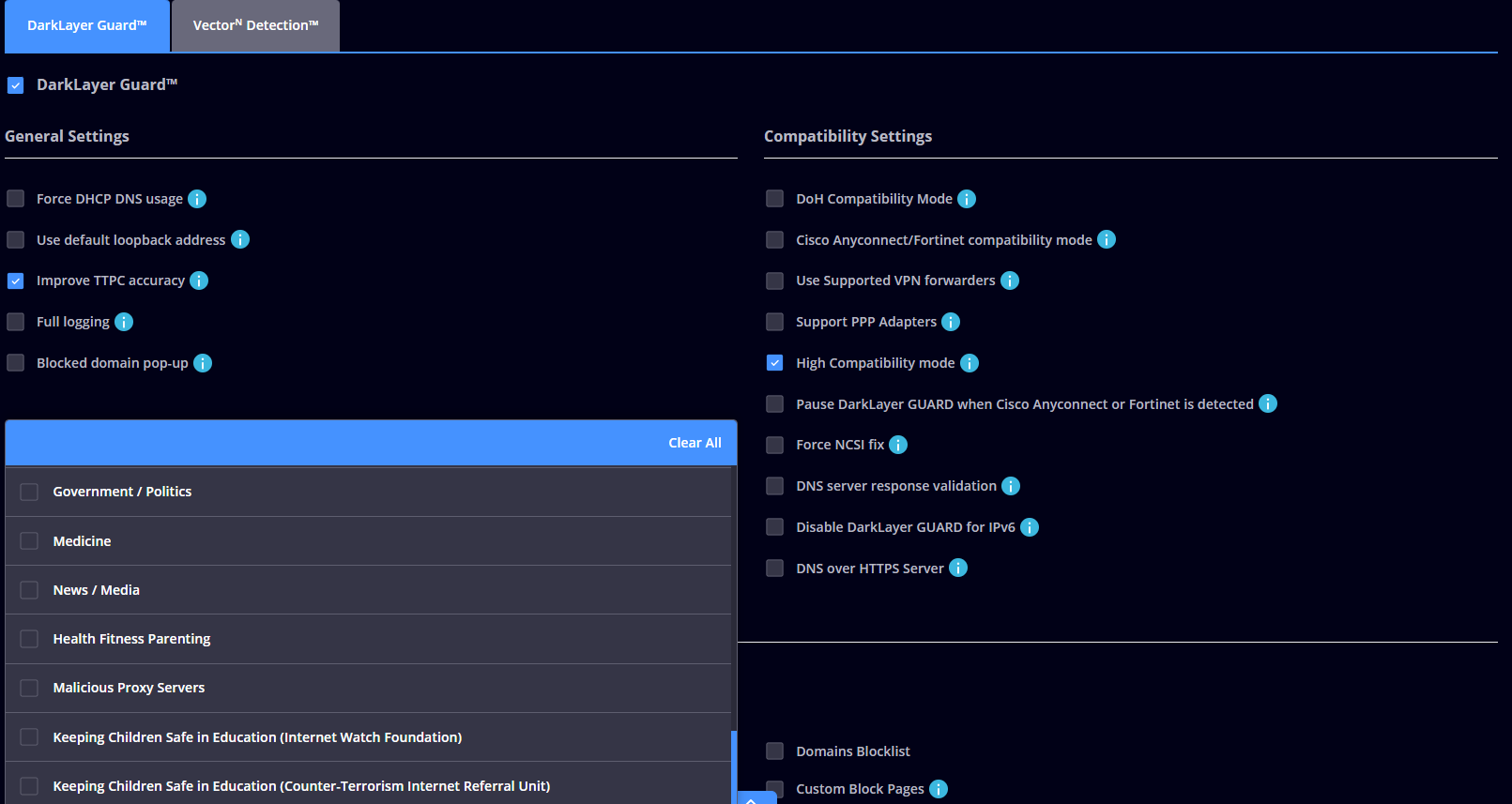
Task: Enable DNS over HTTPS Server
Action: [774, 568]
